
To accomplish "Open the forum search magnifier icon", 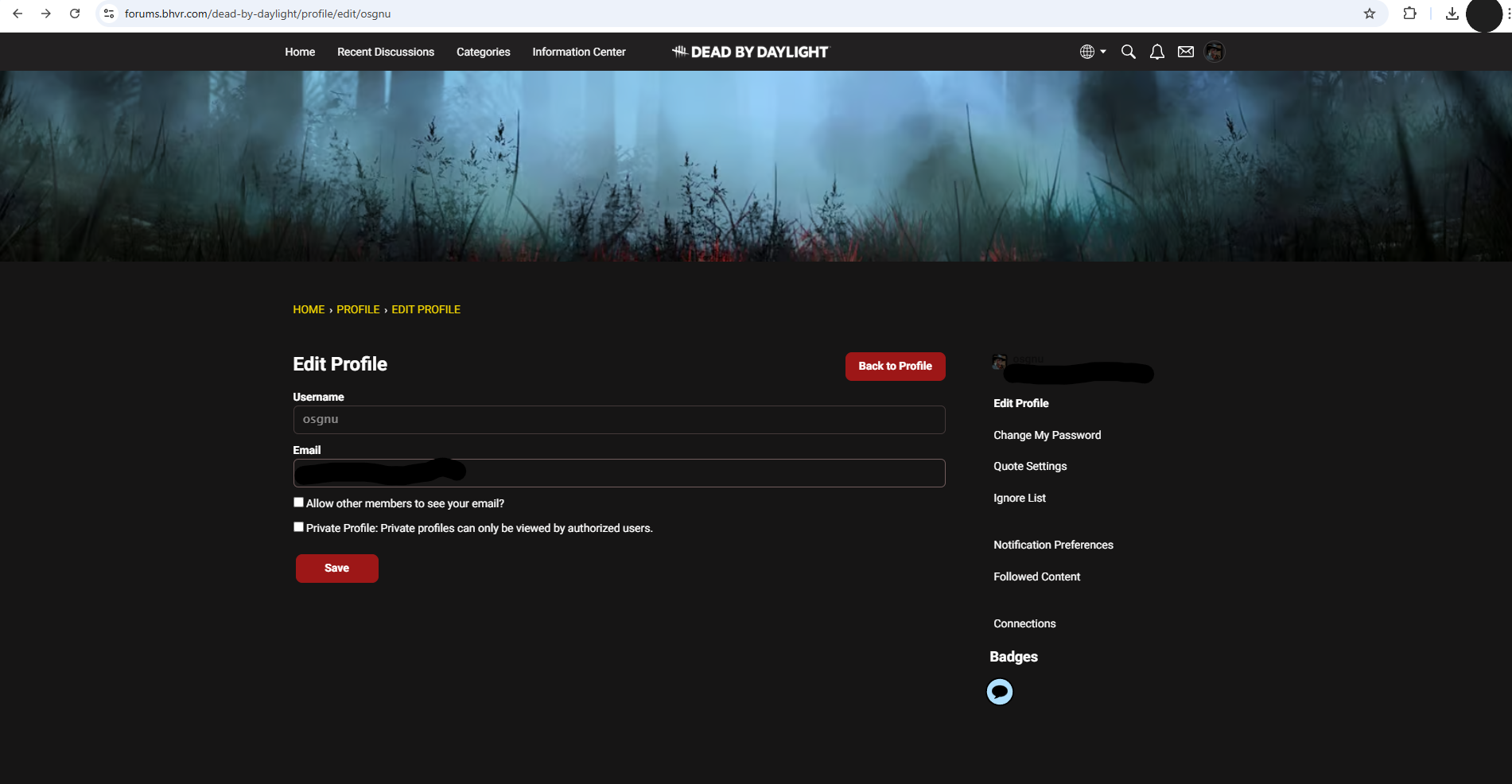I will (1128, 52).
